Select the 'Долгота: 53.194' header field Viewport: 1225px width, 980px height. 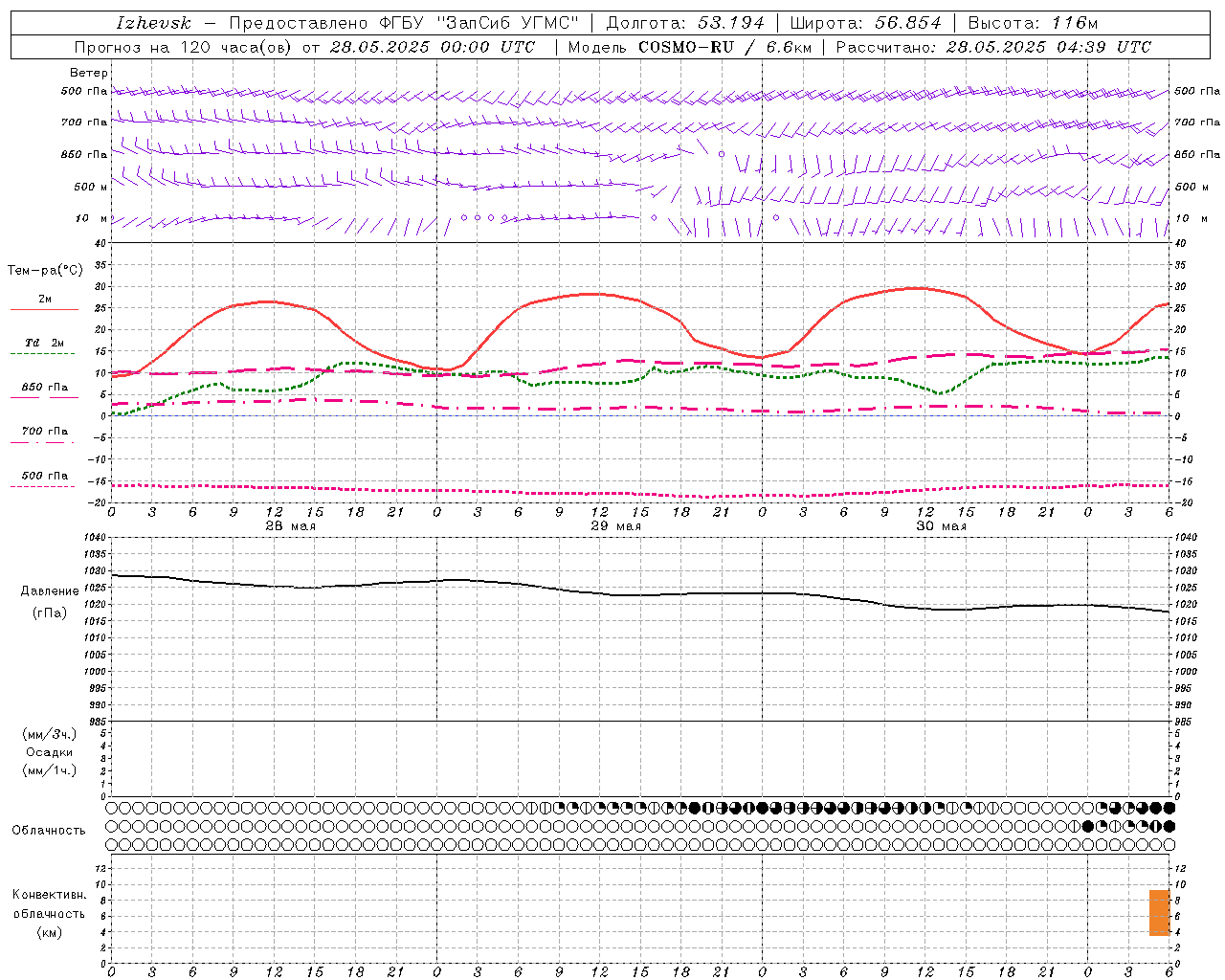coord(685,23)
